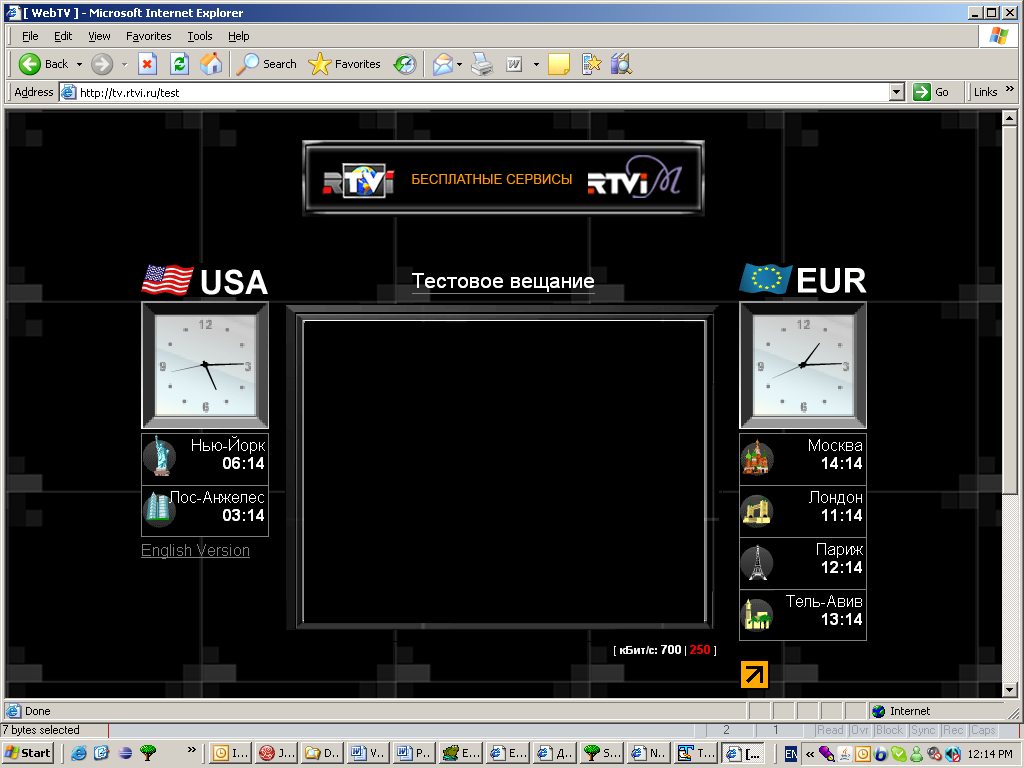Image resolution: width=1024 pixels, height=768 pixels.
Task: Click inside the black video player area
Action: pyautogui.click(x=504, y=472)
